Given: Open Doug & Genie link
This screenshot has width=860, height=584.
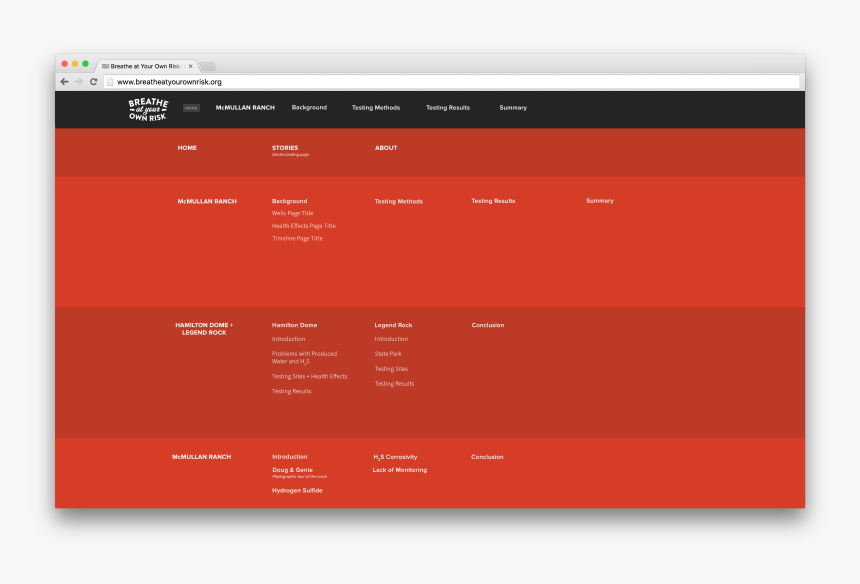Looking at the screenshot, I should [292, 470].
